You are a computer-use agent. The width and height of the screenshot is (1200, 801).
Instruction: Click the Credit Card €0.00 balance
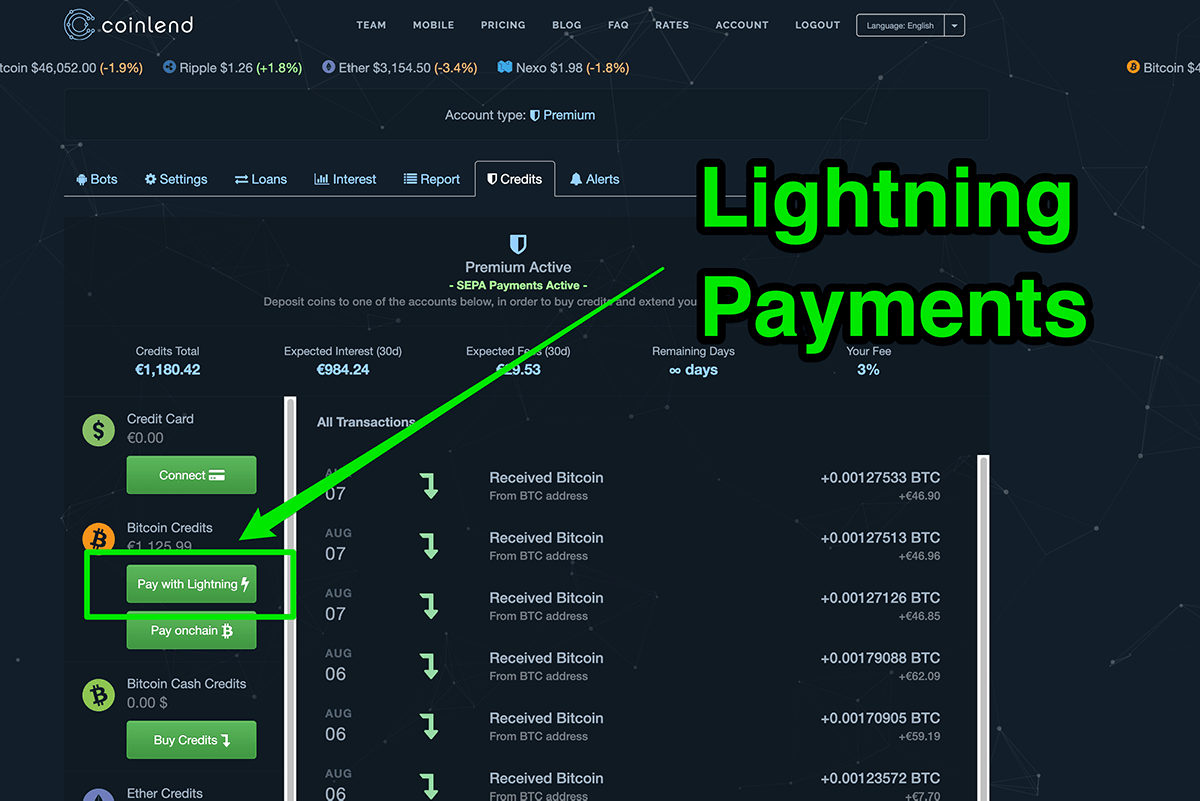coord(145,438)
